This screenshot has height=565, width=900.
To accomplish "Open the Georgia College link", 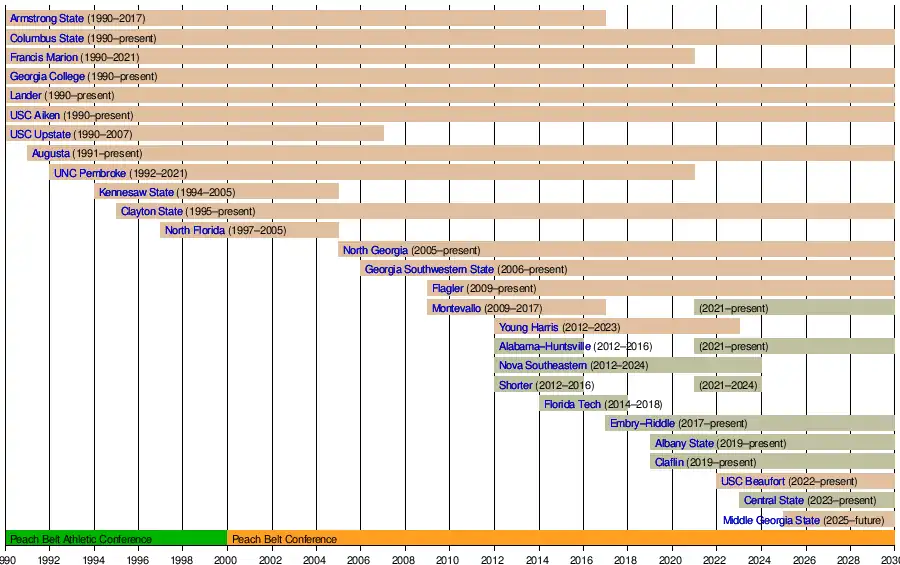I will (x=47, y=76).
